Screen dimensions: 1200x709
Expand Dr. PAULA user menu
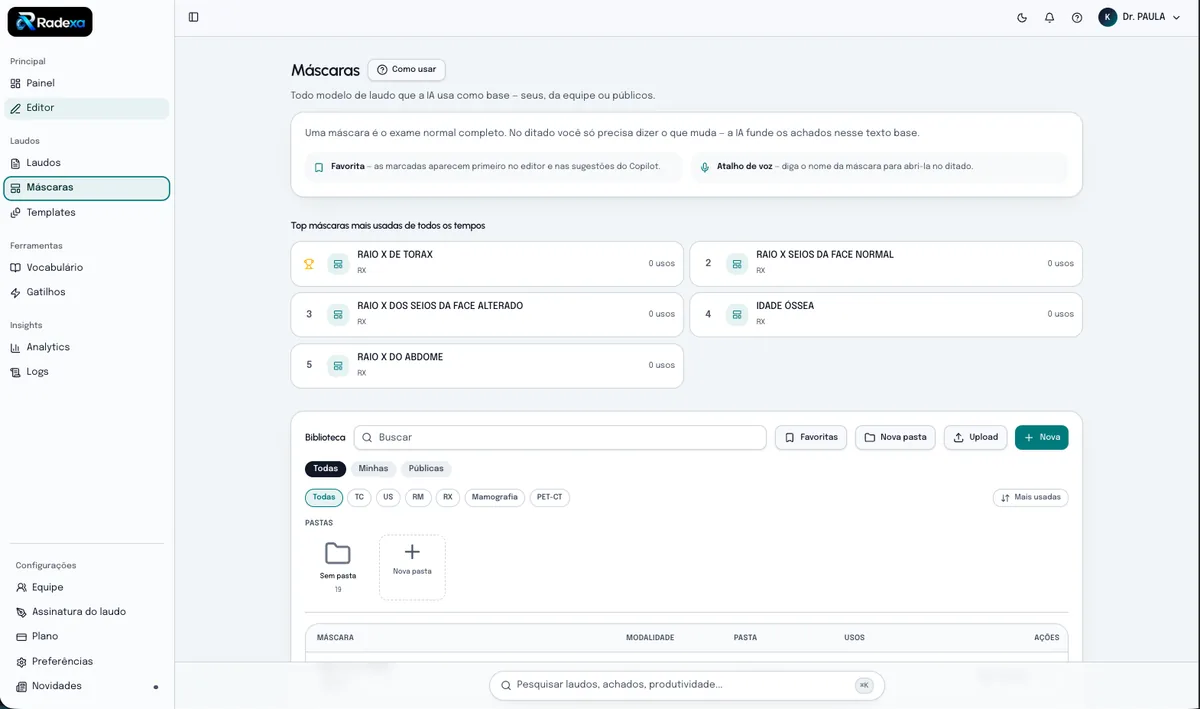click(x=1139, y=17)
